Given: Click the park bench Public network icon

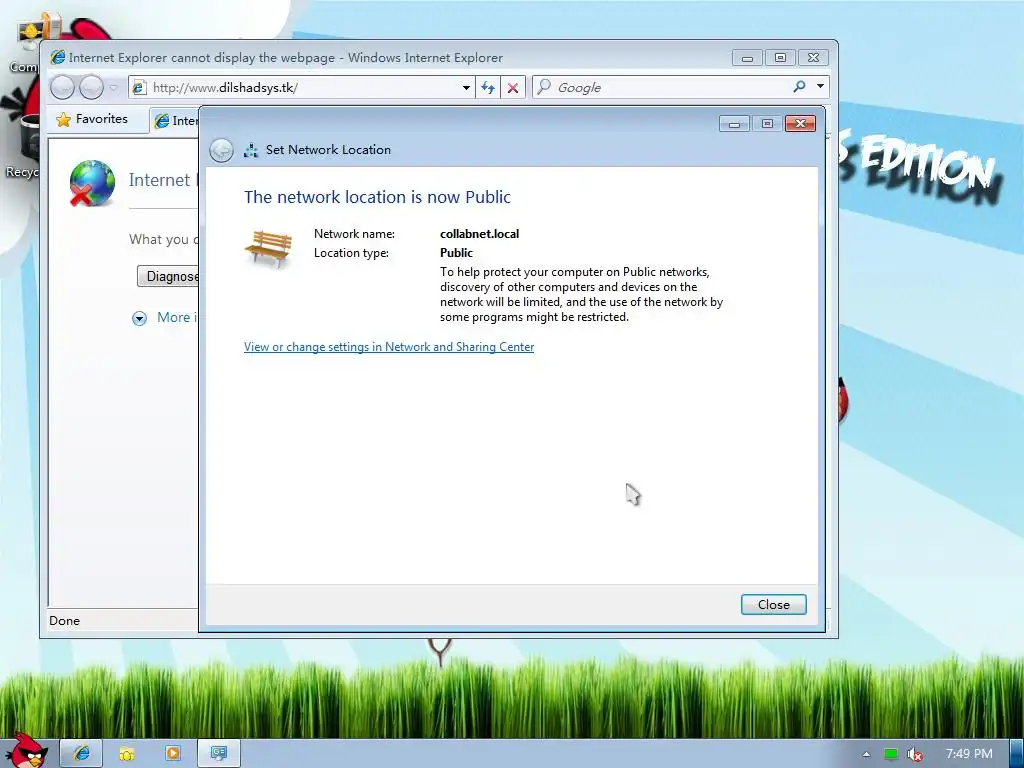Looking at the screenshot, I should point(268,248).
